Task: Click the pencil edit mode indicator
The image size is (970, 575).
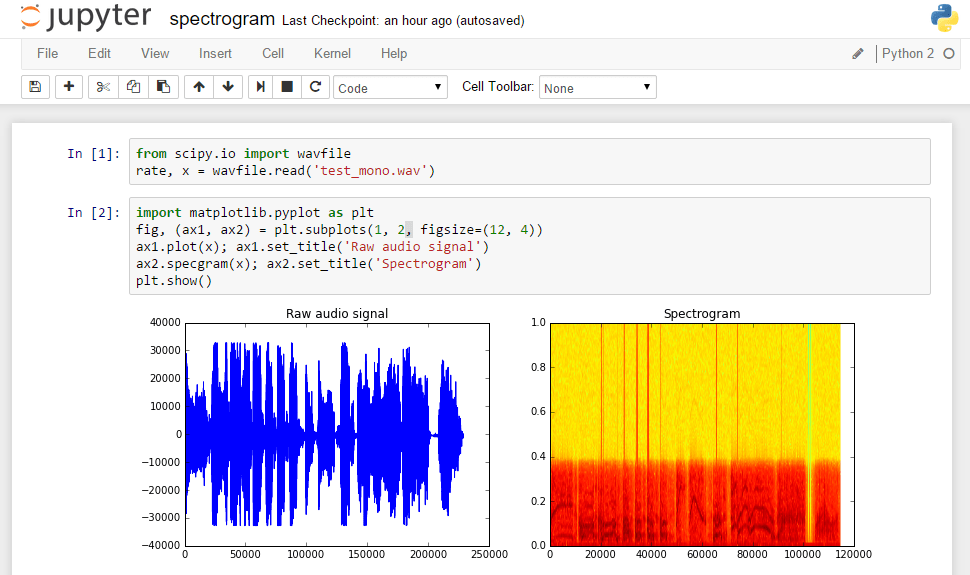Action: click(x=858, y=54)
